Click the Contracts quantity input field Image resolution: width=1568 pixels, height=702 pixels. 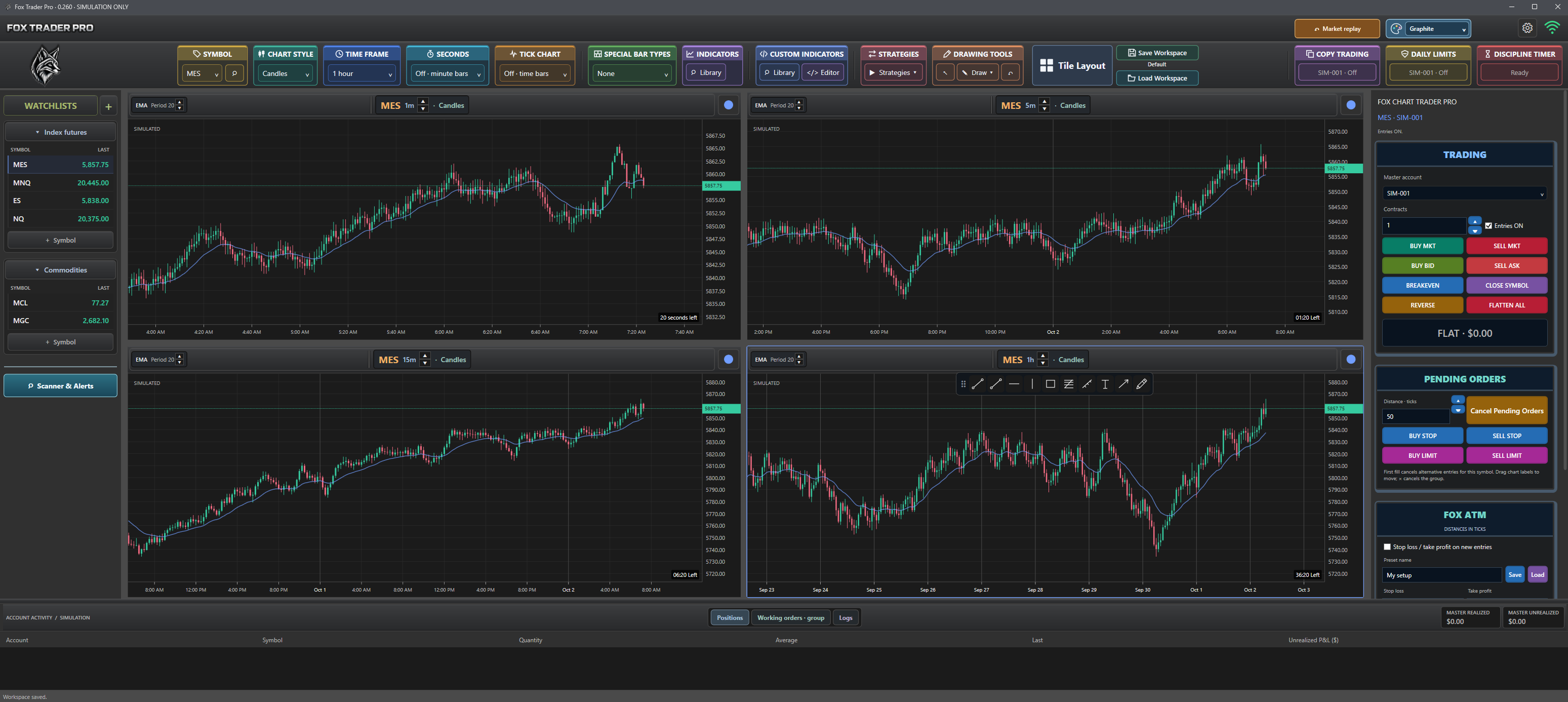point(1424,225)
